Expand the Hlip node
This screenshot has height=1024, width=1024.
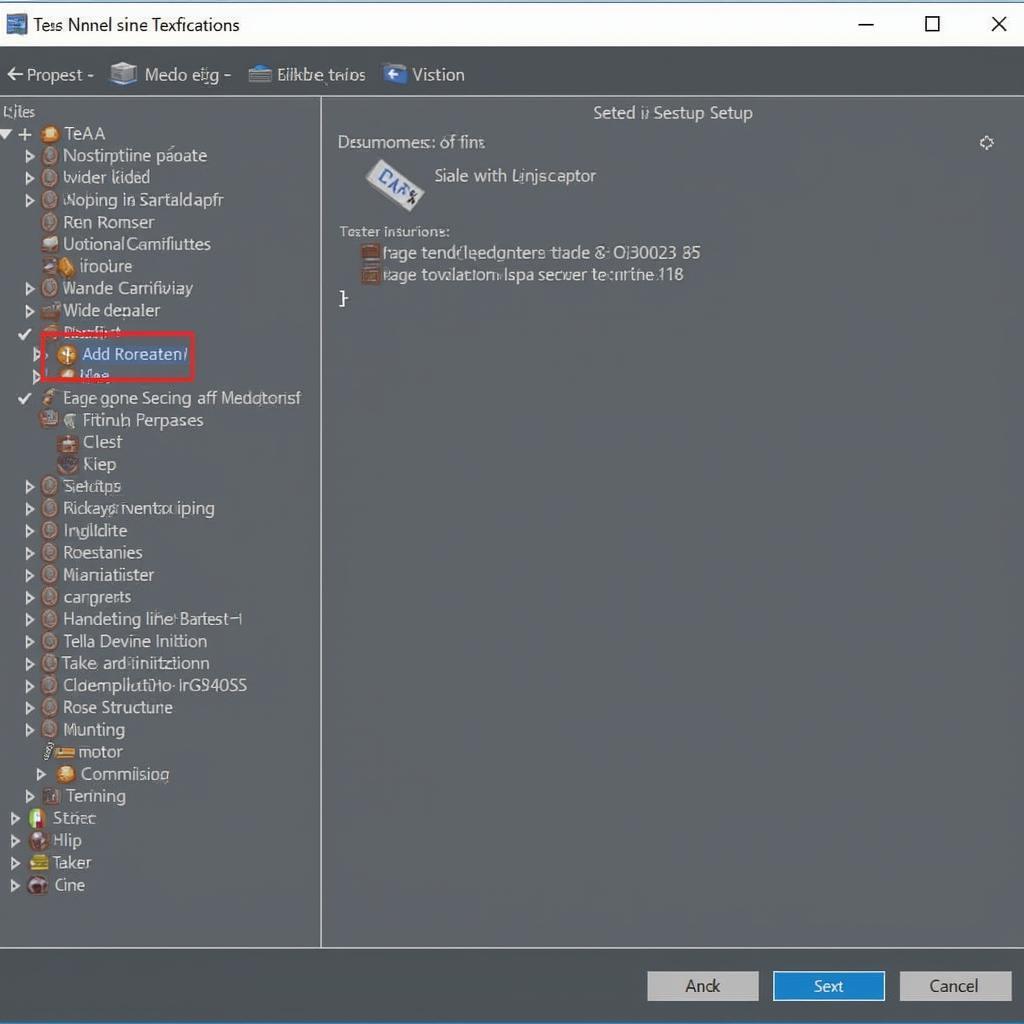coord(15,840)
